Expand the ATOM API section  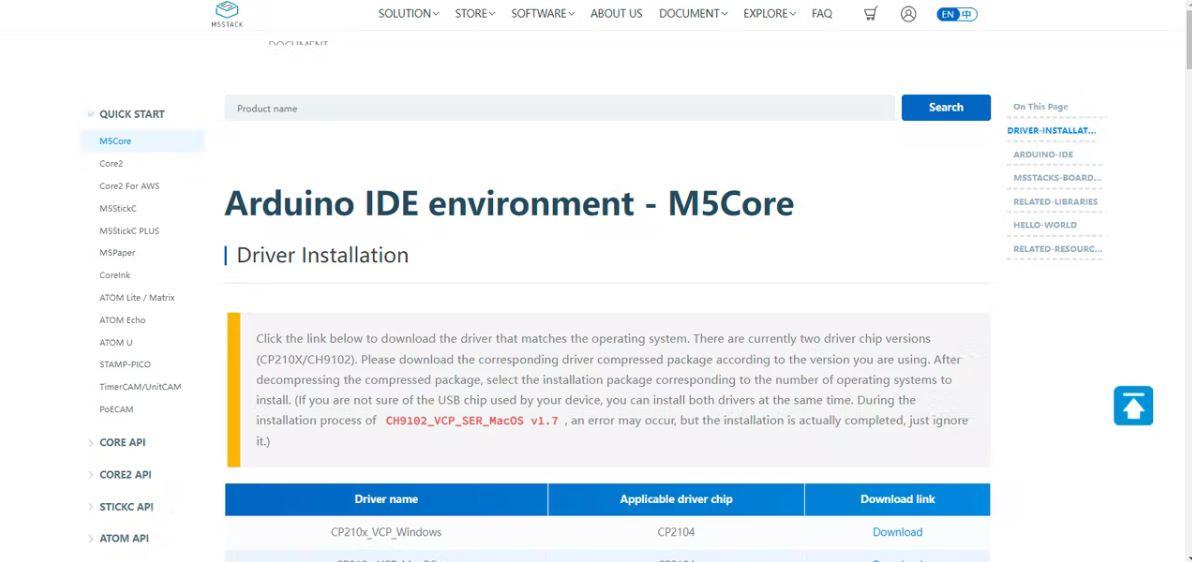pyautogui.click(x=119, y=538)
